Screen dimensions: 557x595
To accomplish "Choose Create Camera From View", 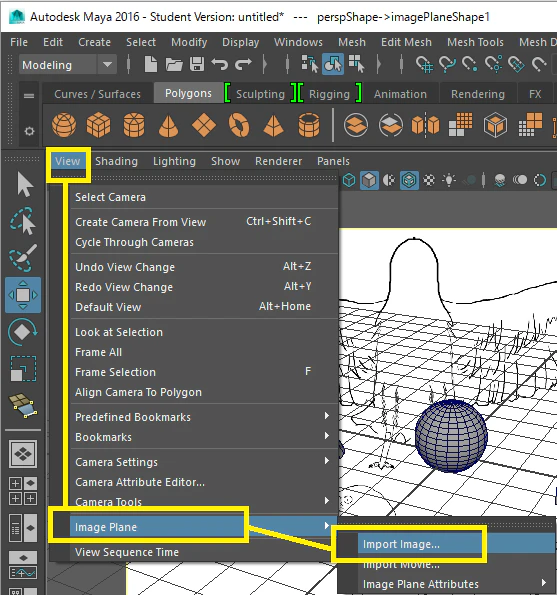I will (205, 222).
